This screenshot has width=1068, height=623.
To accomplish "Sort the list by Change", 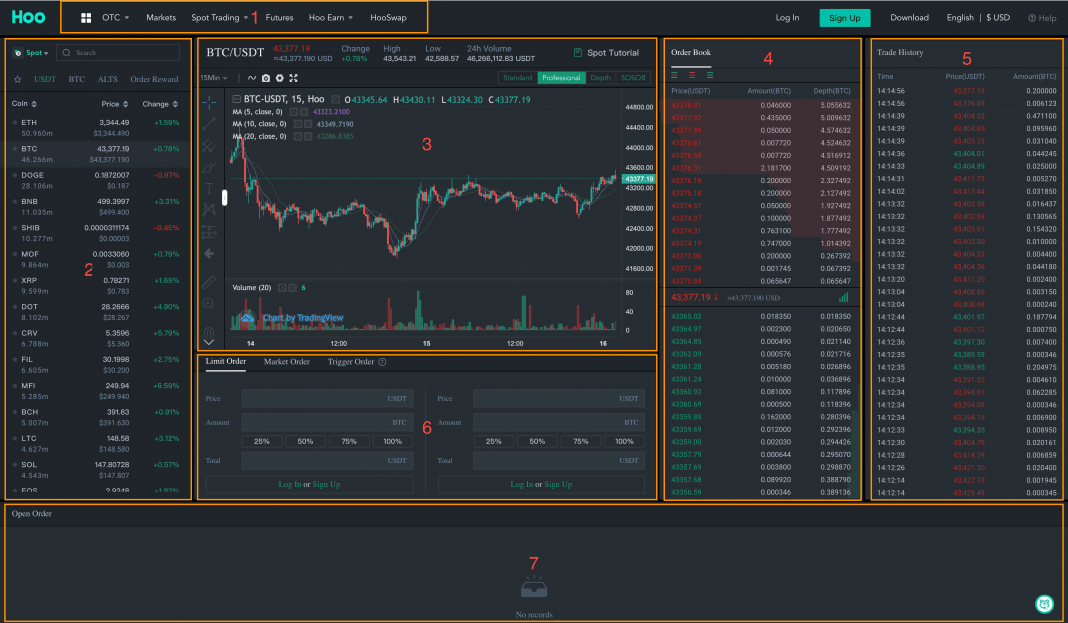I will (x=160, y=104).
